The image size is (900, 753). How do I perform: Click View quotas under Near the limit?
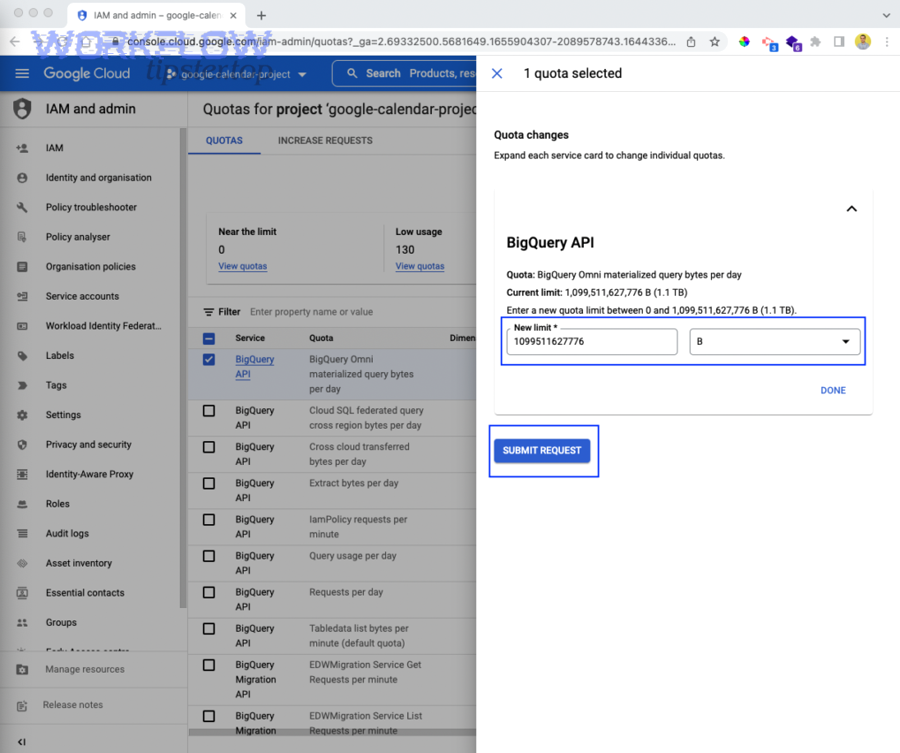[x=242, y=266]
